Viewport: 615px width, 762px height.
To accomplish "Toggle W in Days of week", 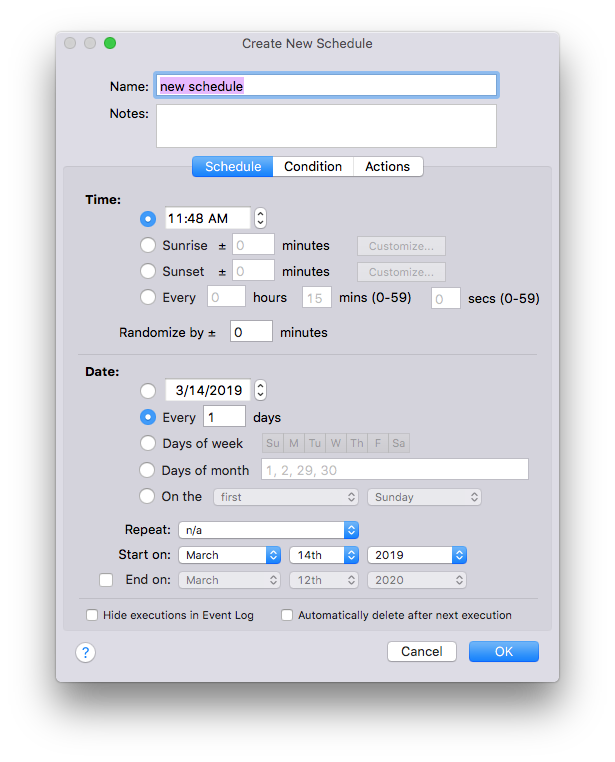I will (x=336, y=443).
